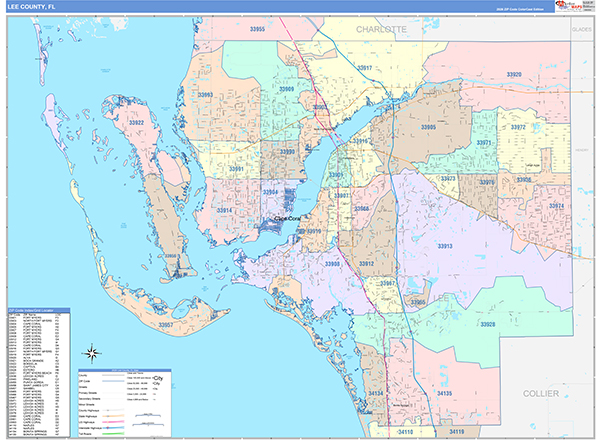Click the HENDRY county label
The height and width of the screenshot is (440, 600).
pyautogui.click(x=582, y=150)
